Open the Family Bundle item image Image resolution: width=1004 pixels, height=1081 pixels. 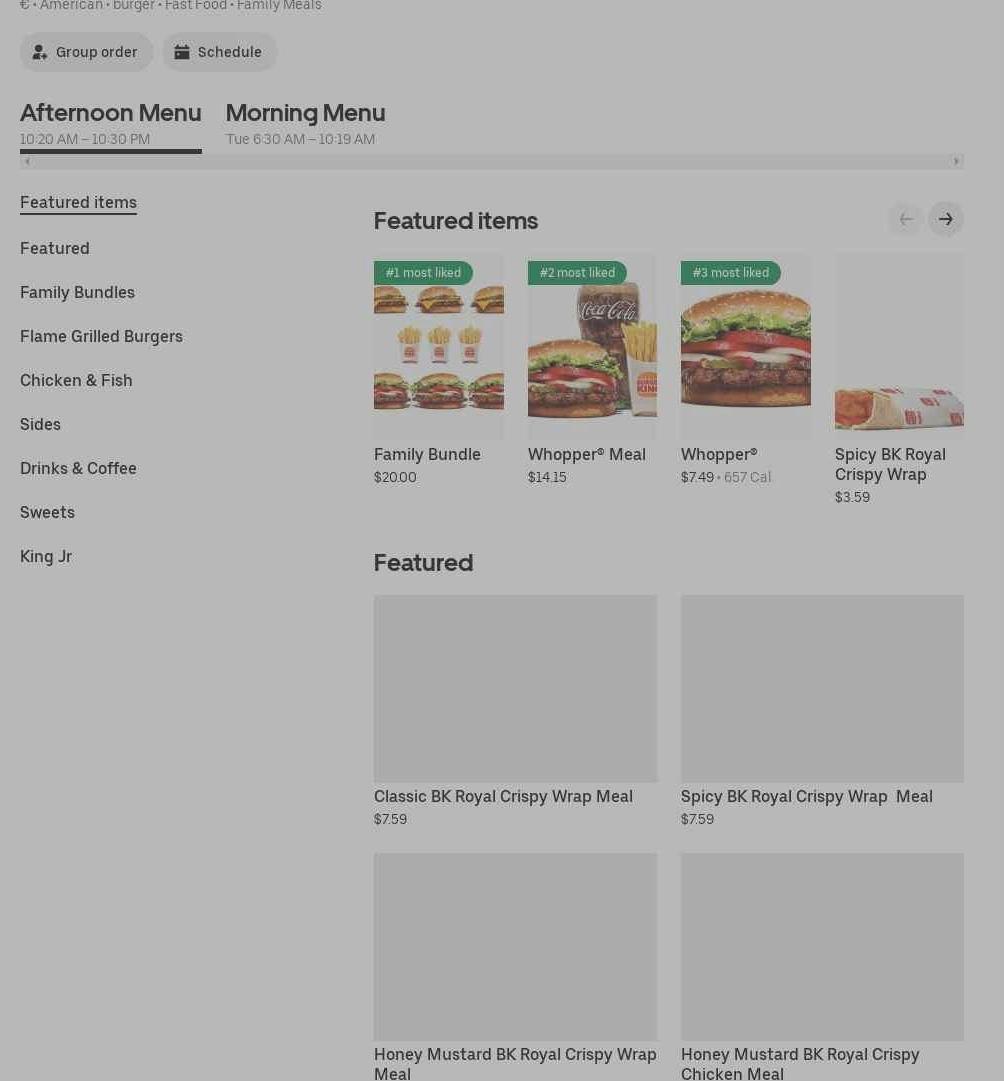click(x=438, y=347)
